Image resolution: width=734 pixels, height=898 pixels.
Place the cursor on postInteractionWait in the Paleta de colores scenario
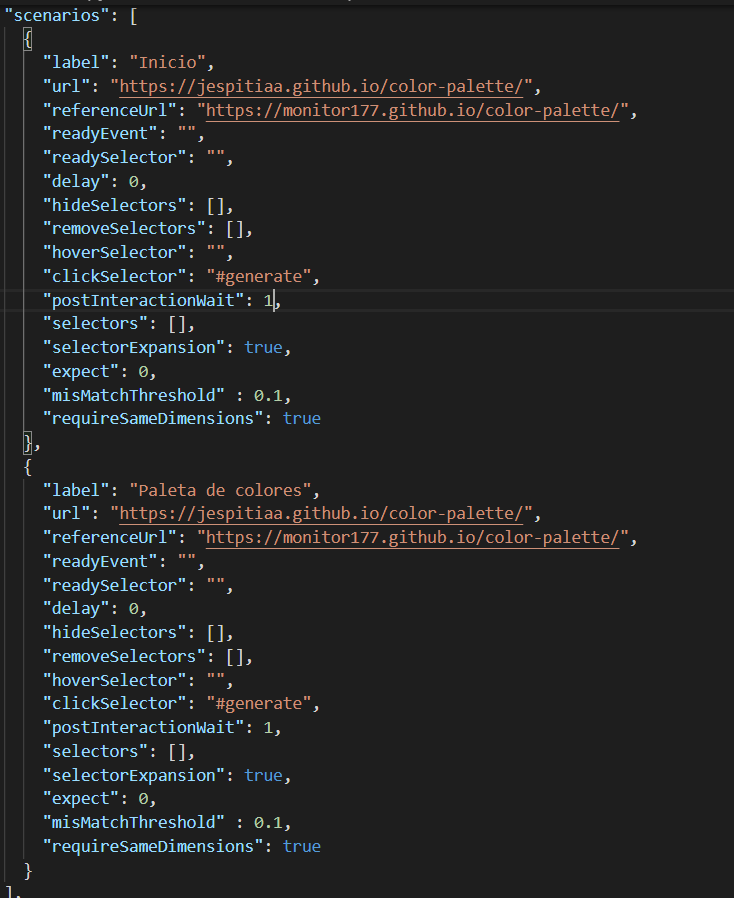coord(143,727)
